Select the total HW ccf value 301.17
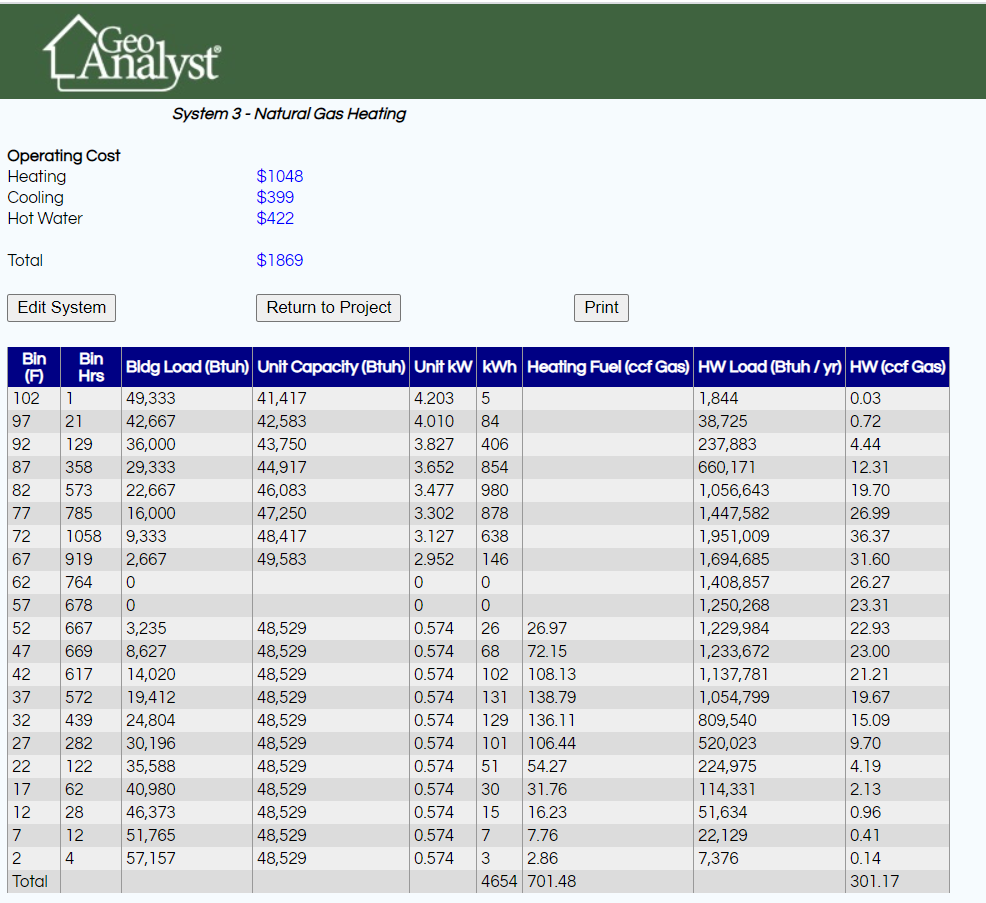Image resolution: width=986 pixels, height=903 pixels. click(875, 882)
